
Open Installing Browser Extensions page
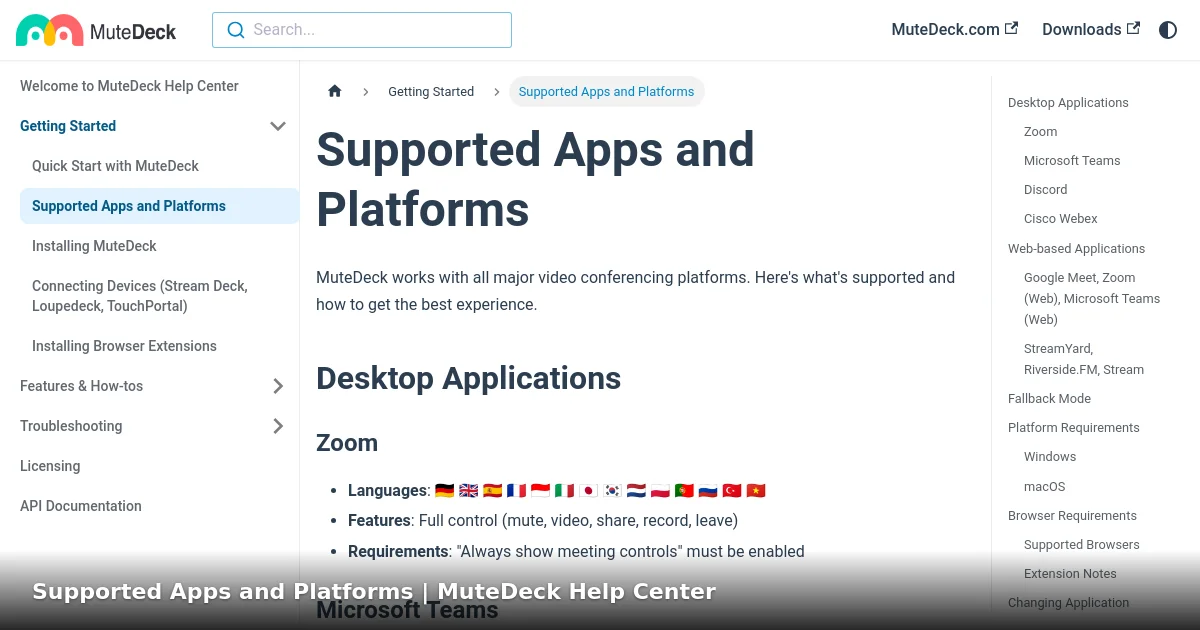click(x=124, y=346)
